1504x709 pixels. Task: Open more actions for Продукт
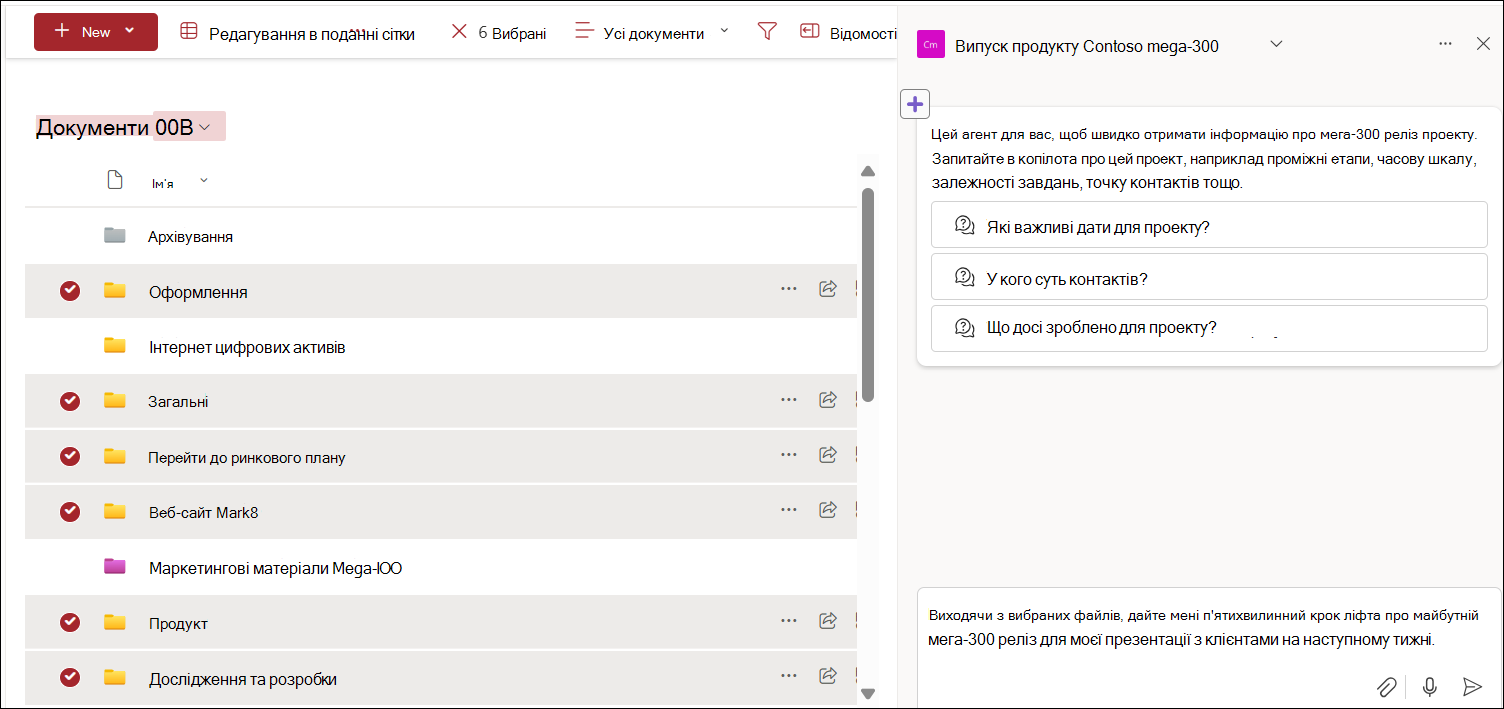pos(789,621)
